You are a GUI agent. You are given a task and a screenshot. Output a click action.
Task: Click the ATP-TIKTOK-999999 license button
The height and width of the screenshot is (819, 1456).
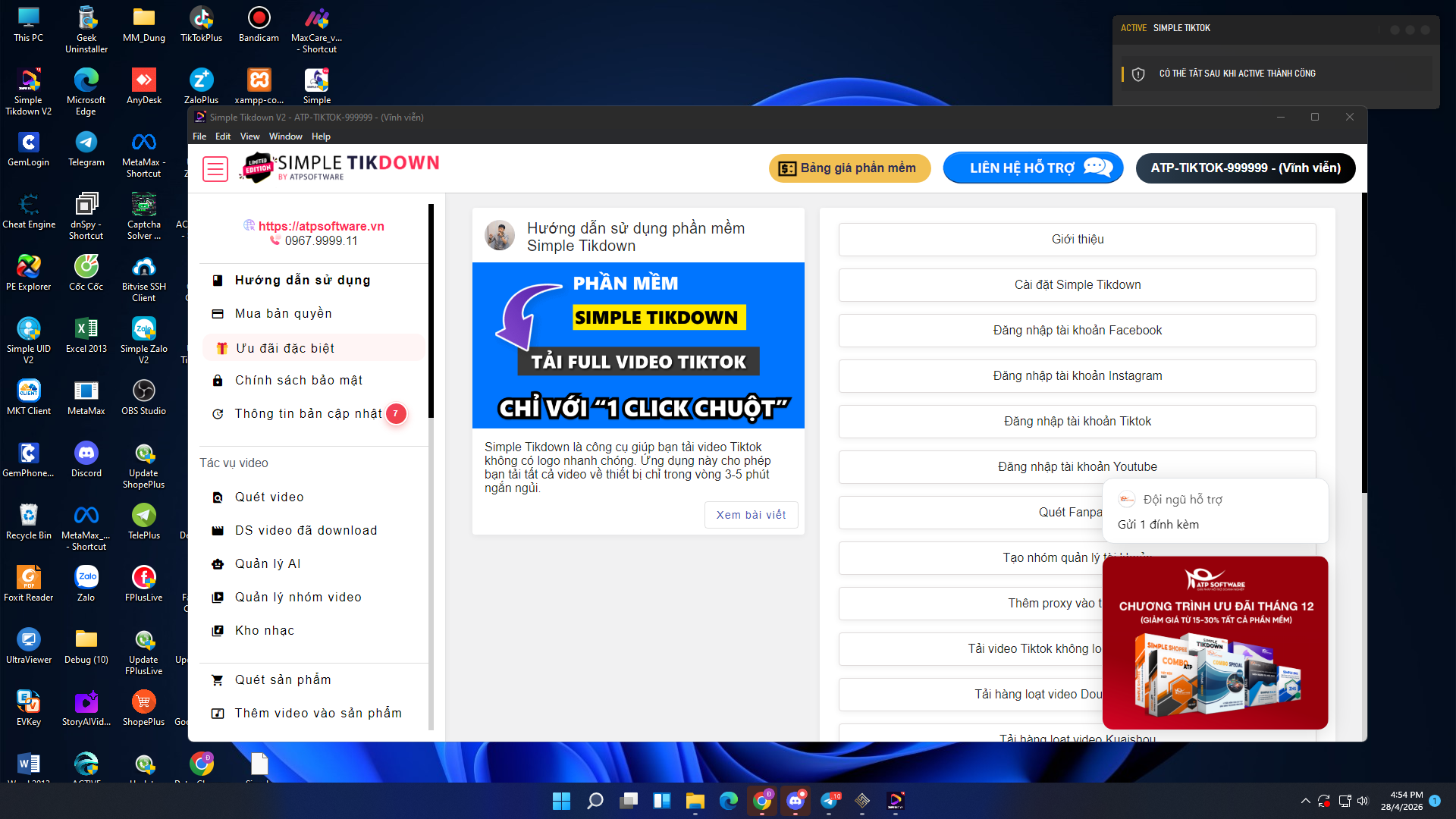click(1246, 168)
